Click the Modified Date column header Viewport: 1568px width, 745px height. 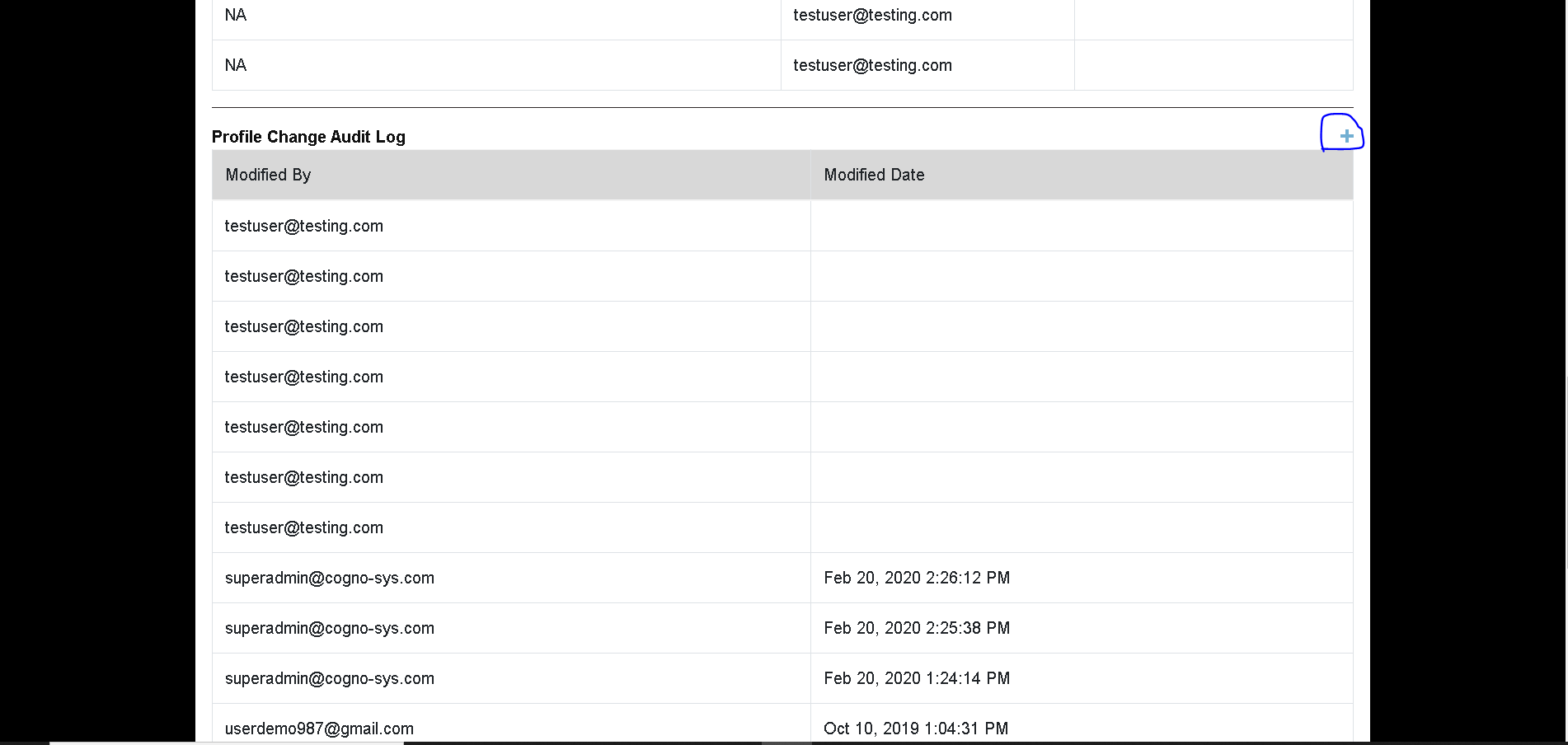[874, 175]
